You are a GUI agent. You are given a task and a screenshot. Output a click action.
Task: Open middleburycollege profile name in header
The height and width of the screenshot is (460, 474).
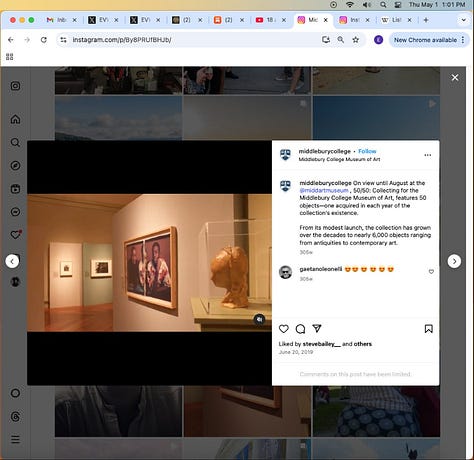(x=325, y=151)
